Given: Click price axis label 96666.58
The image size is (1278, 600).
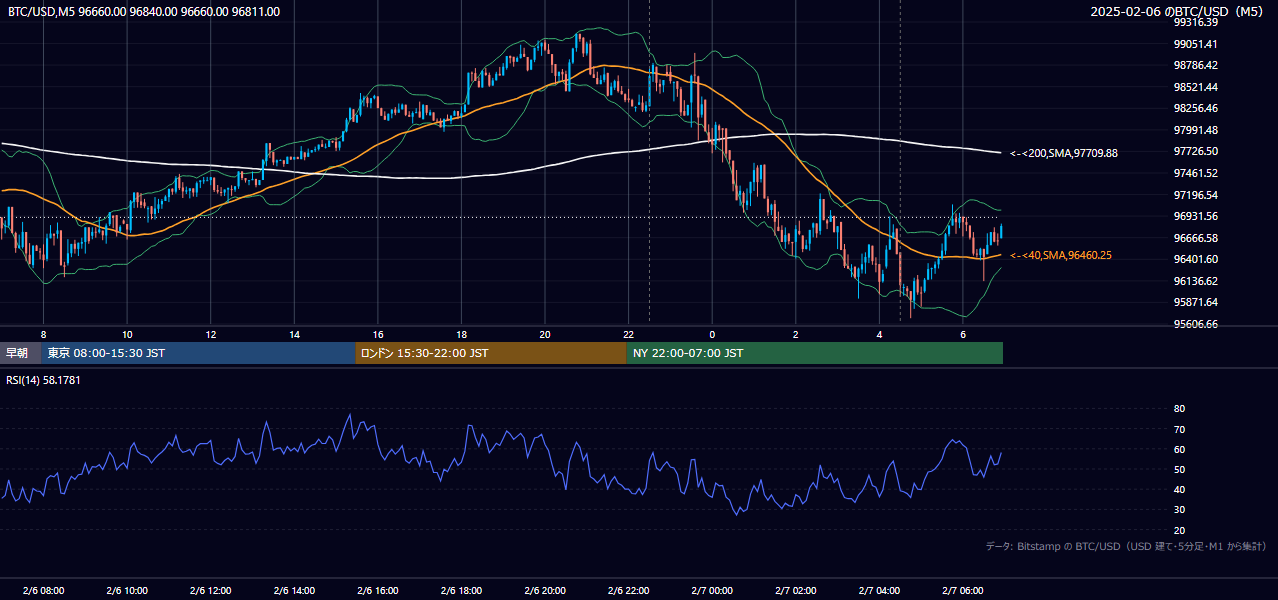Looking at the screenshot, I should (1195, 238).
